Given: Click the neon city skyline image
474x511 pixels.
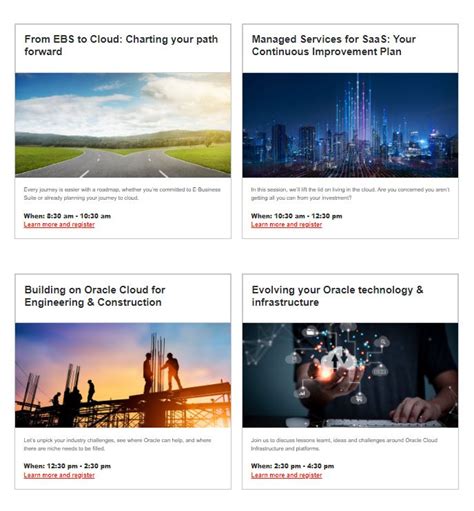Looking at the screenshot, I should click(350, 125).
